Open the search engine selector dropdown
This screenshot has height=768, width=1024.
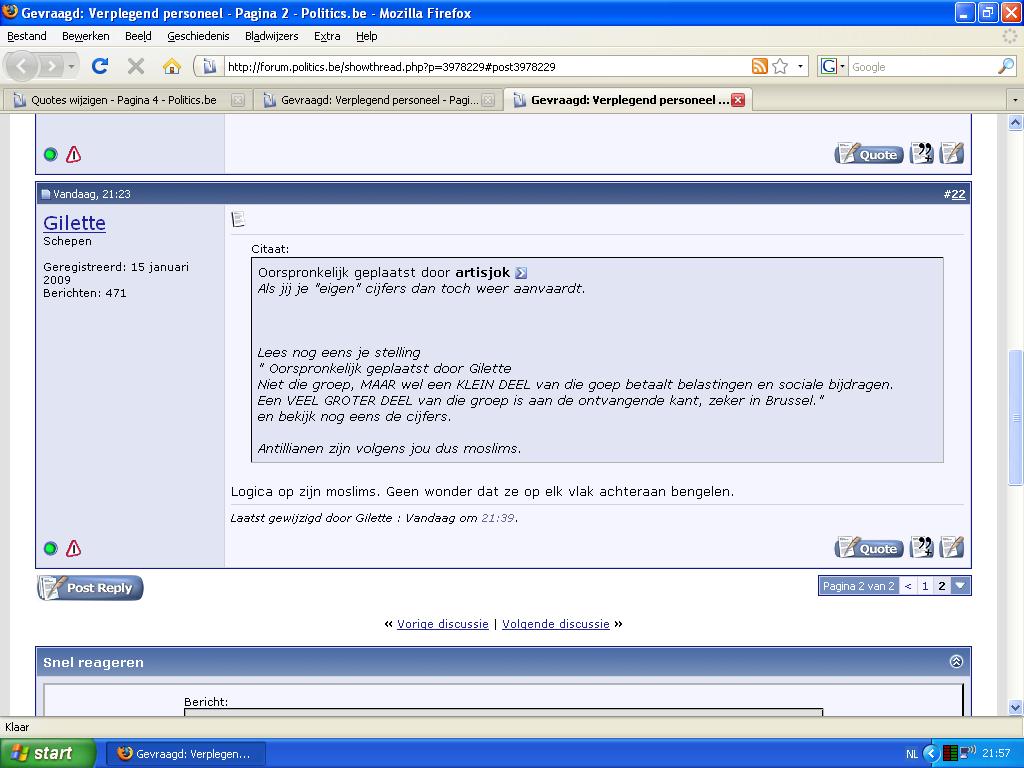point(832,67)
